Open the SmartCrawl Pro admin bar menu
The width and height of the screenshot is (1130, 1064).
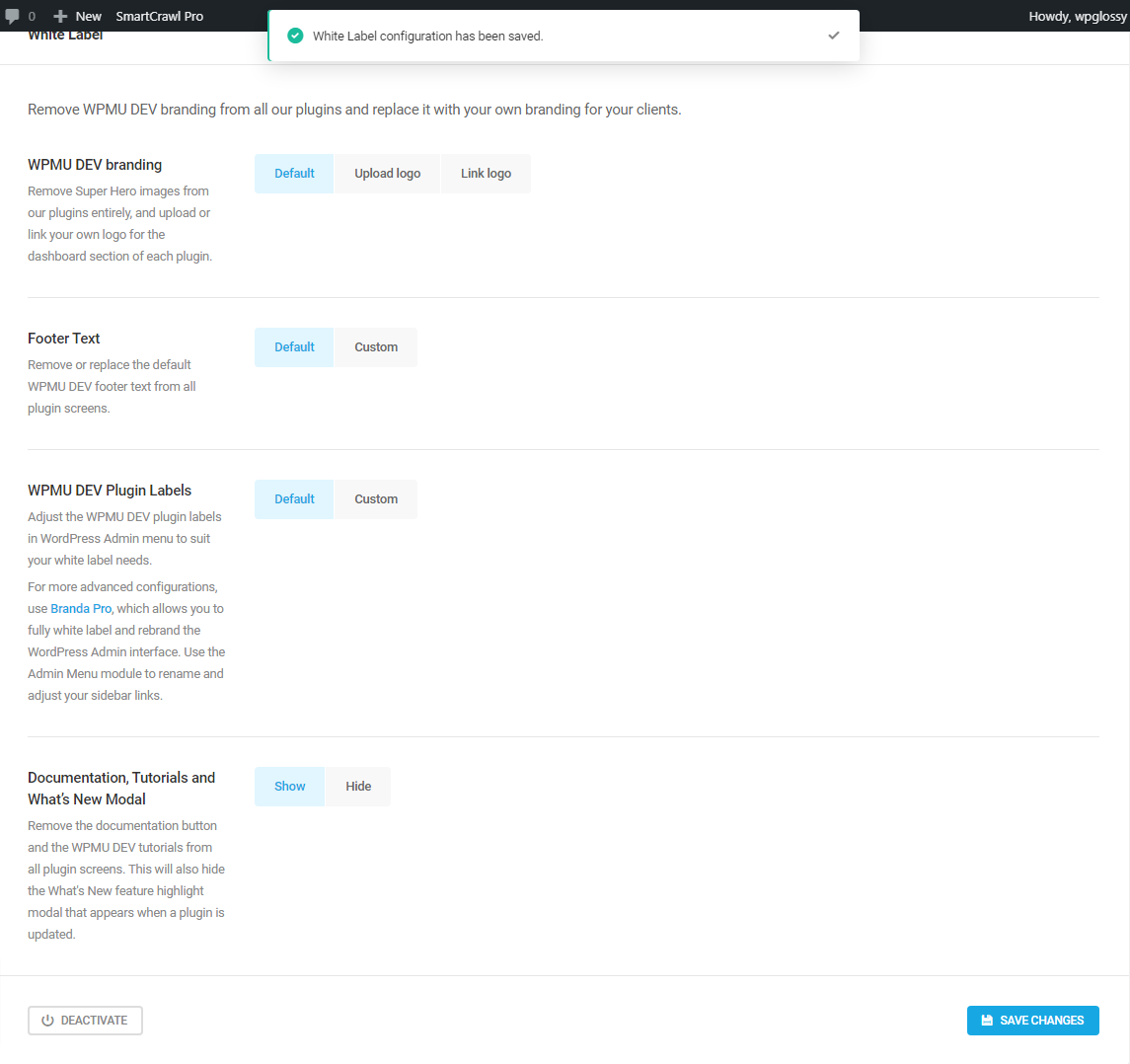(x=159, y=15)
